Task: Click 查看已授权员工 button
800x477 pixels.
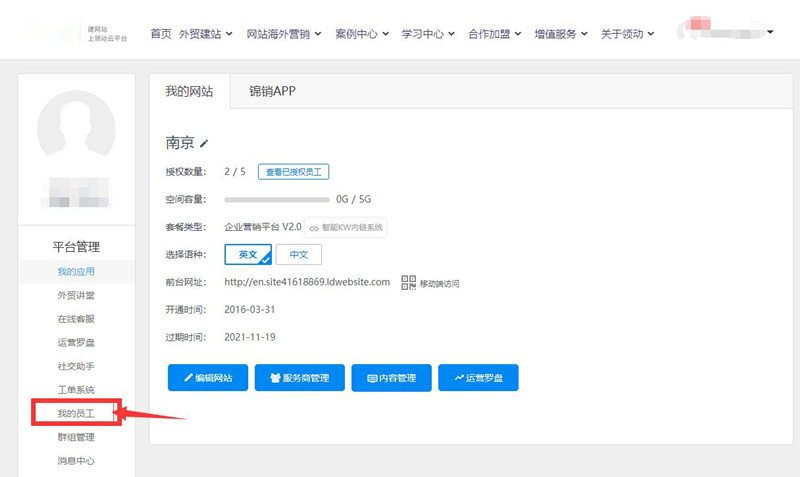Action: tap(293, 172)
